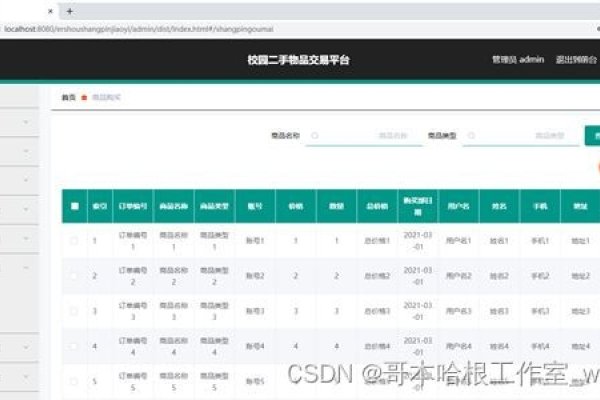Click the 账号 column header
This screenshot has width=600, height=400.
click(x=255, y=206)
